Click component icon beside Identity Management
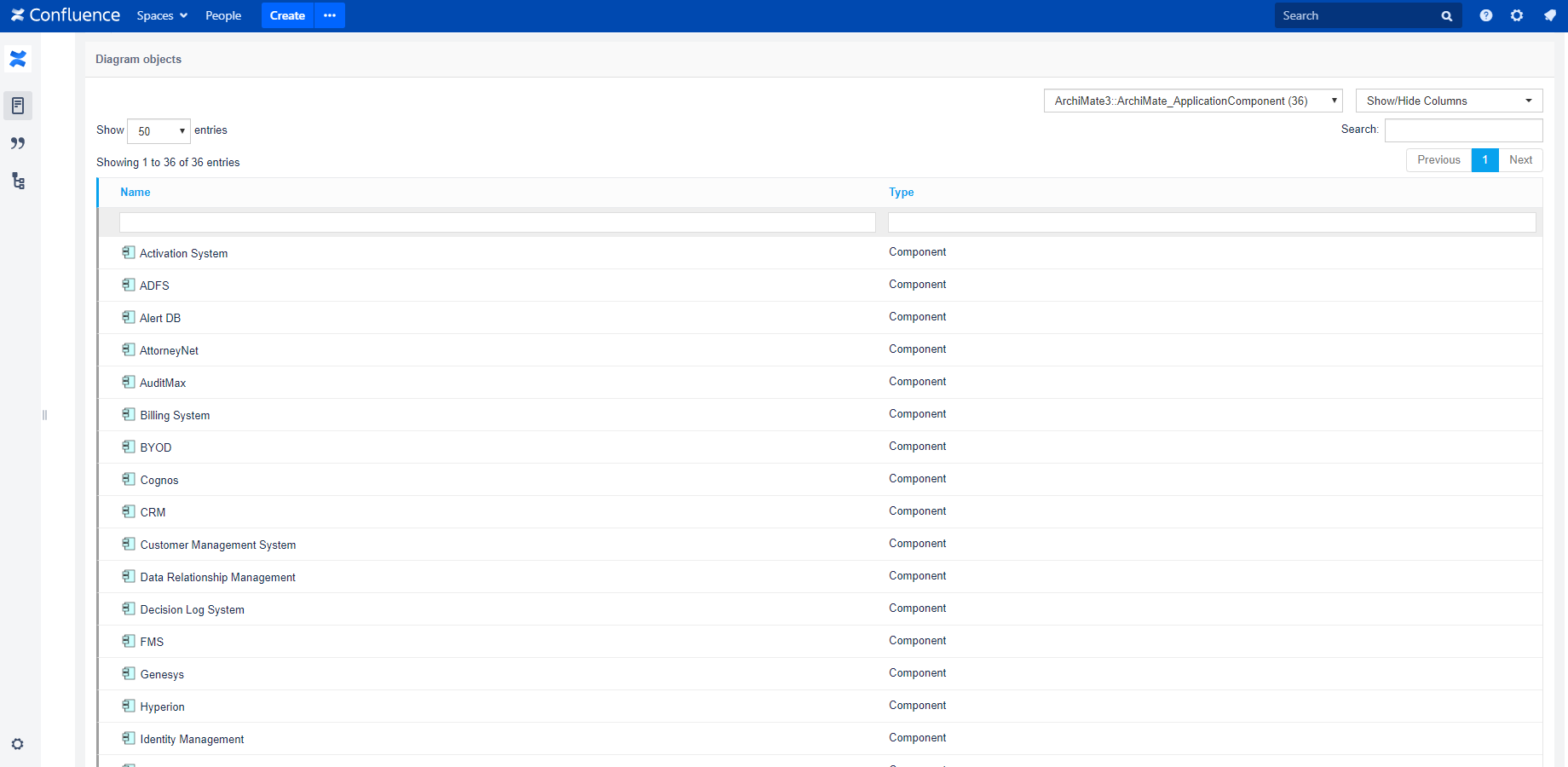This screenshot has height=767, width=1568. (129, 738)
